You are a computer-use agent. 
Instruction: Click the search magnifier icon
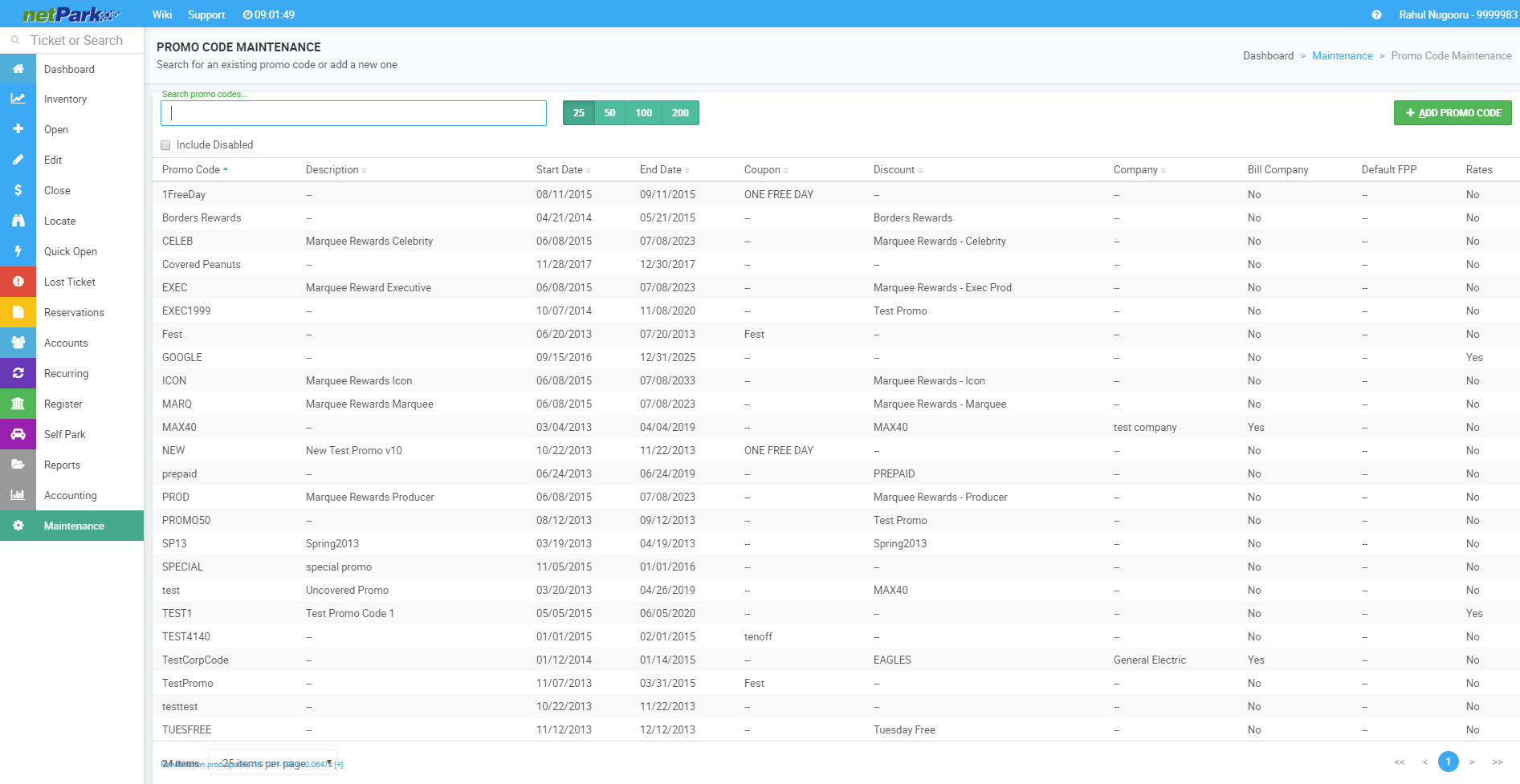pyautogui.click(x=15, y=40)
